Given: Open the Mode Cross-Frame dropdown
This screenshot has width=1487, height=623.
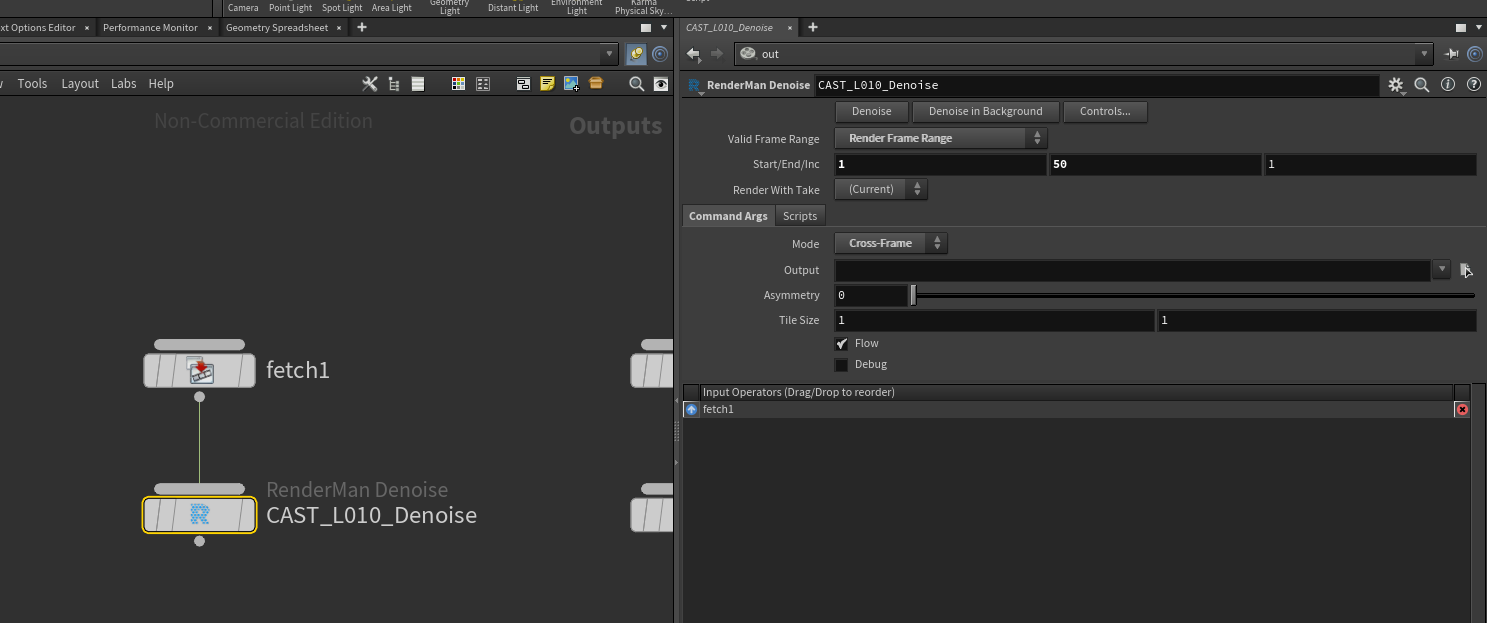Looking at the screenshot, I should coord(891,243).
